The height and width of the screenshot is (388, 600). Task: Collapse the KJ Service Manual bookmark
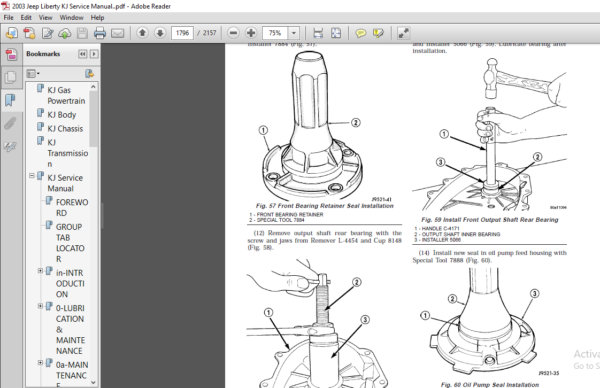coord(32,176)
